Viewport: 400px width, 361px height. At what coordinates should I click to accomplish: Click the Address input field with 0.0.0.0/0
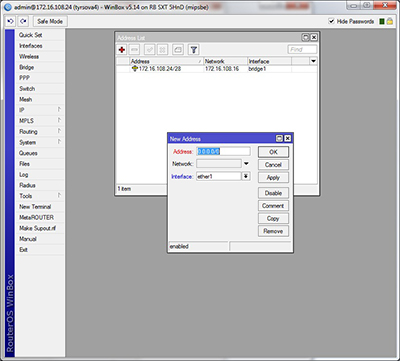(x=223, y=151)
